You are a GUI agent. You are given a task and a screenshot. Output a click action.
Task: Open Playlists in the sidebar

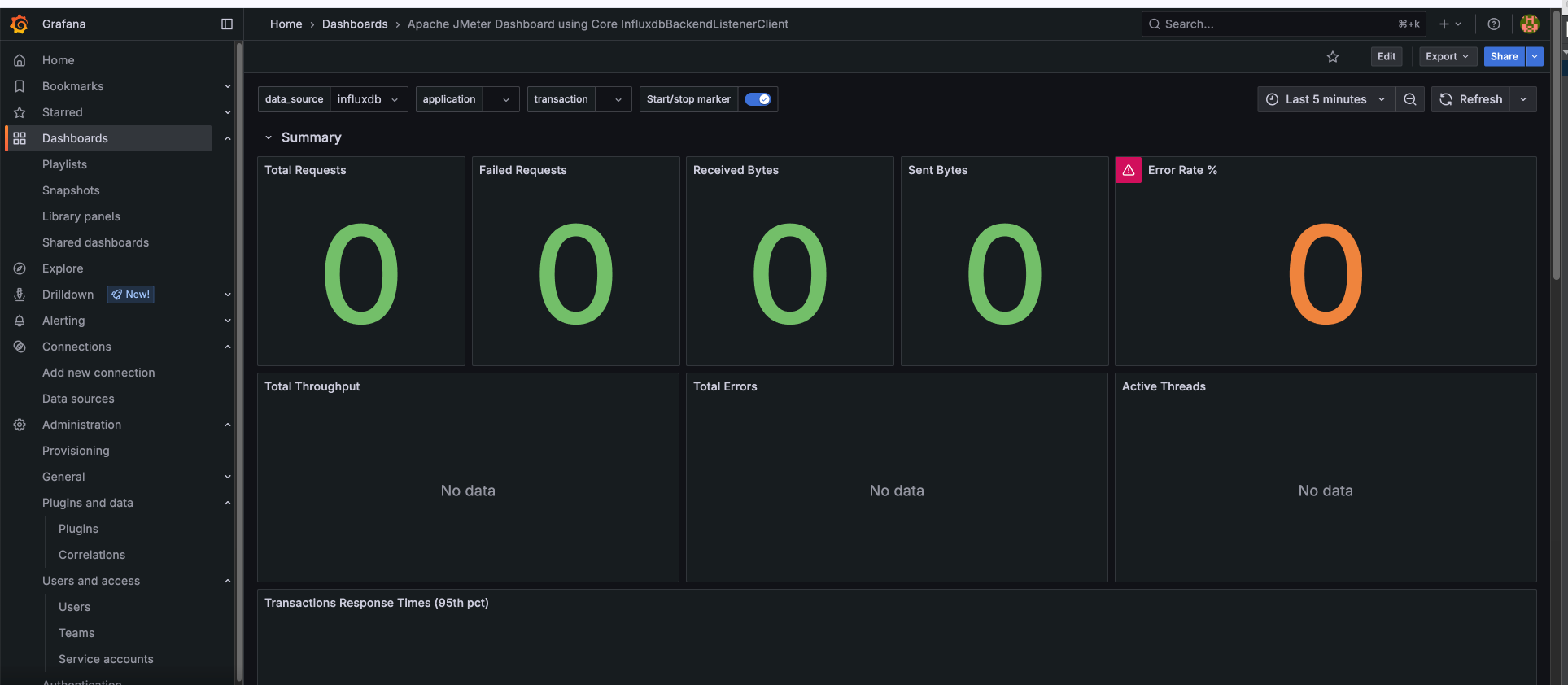[x=64, y=164]
